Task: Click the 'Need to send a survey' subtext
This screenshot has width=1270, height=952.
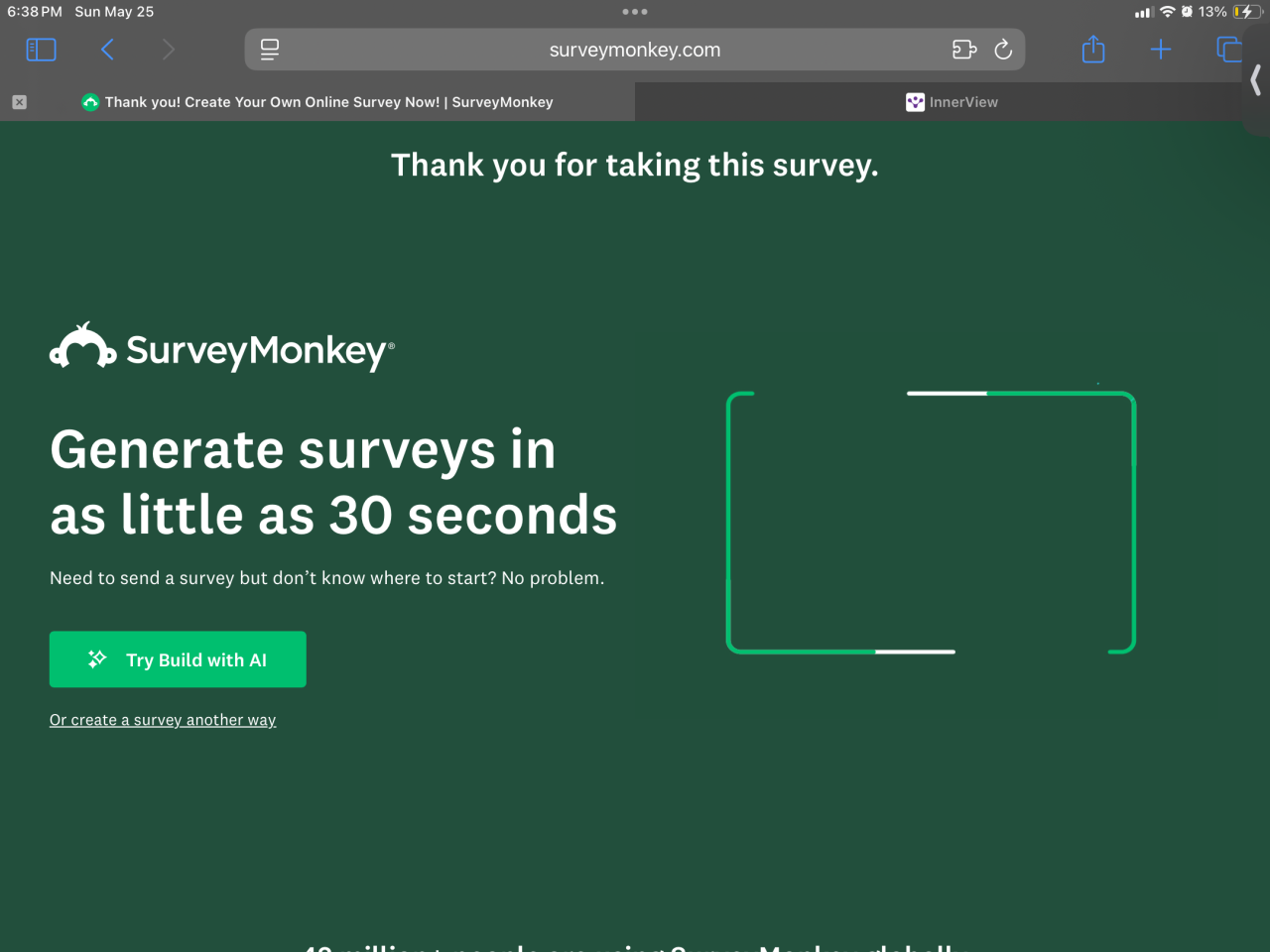Action: tap(327, 578)
